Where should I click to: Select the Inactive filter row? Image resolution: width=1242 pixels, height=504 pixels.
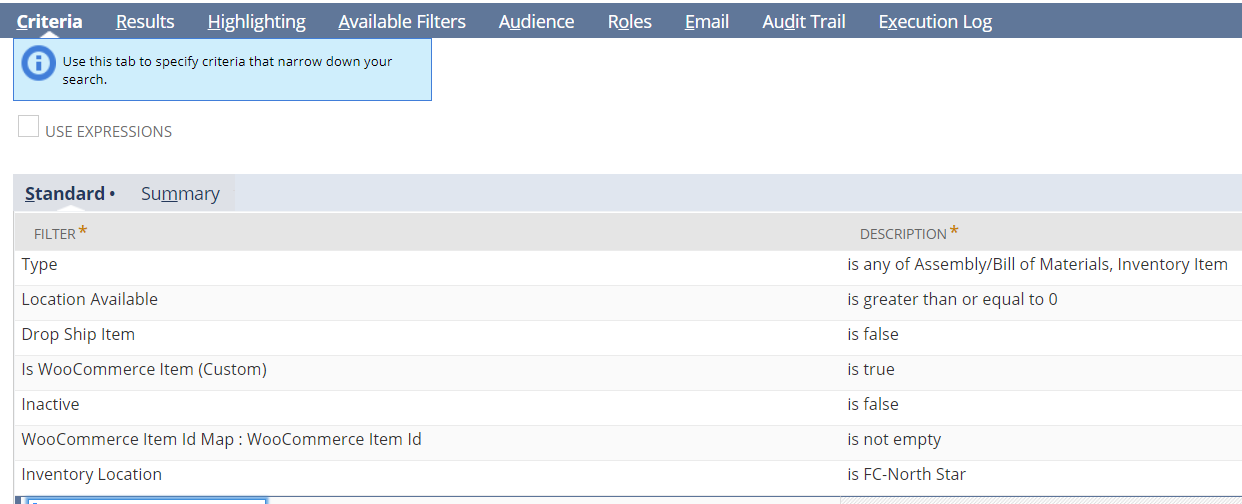[50, 405]
